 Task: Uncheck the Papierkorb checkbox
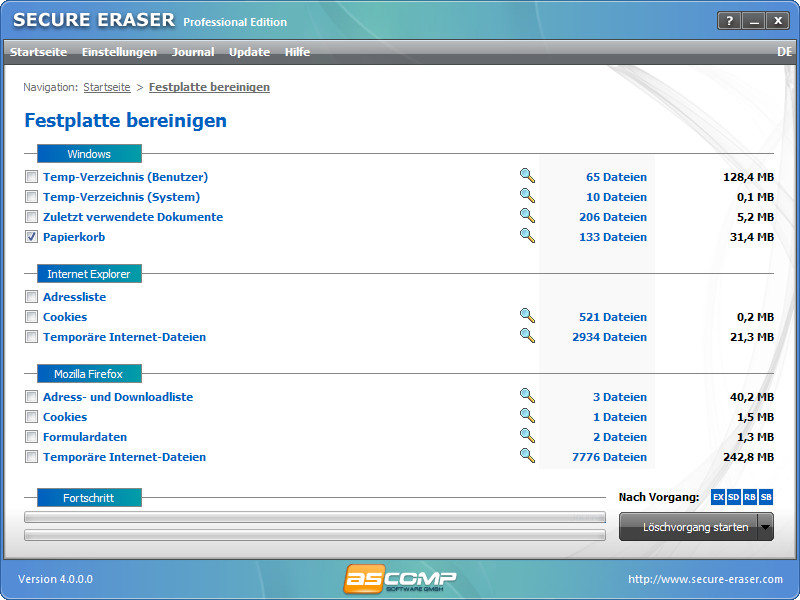tap(32, 237)
